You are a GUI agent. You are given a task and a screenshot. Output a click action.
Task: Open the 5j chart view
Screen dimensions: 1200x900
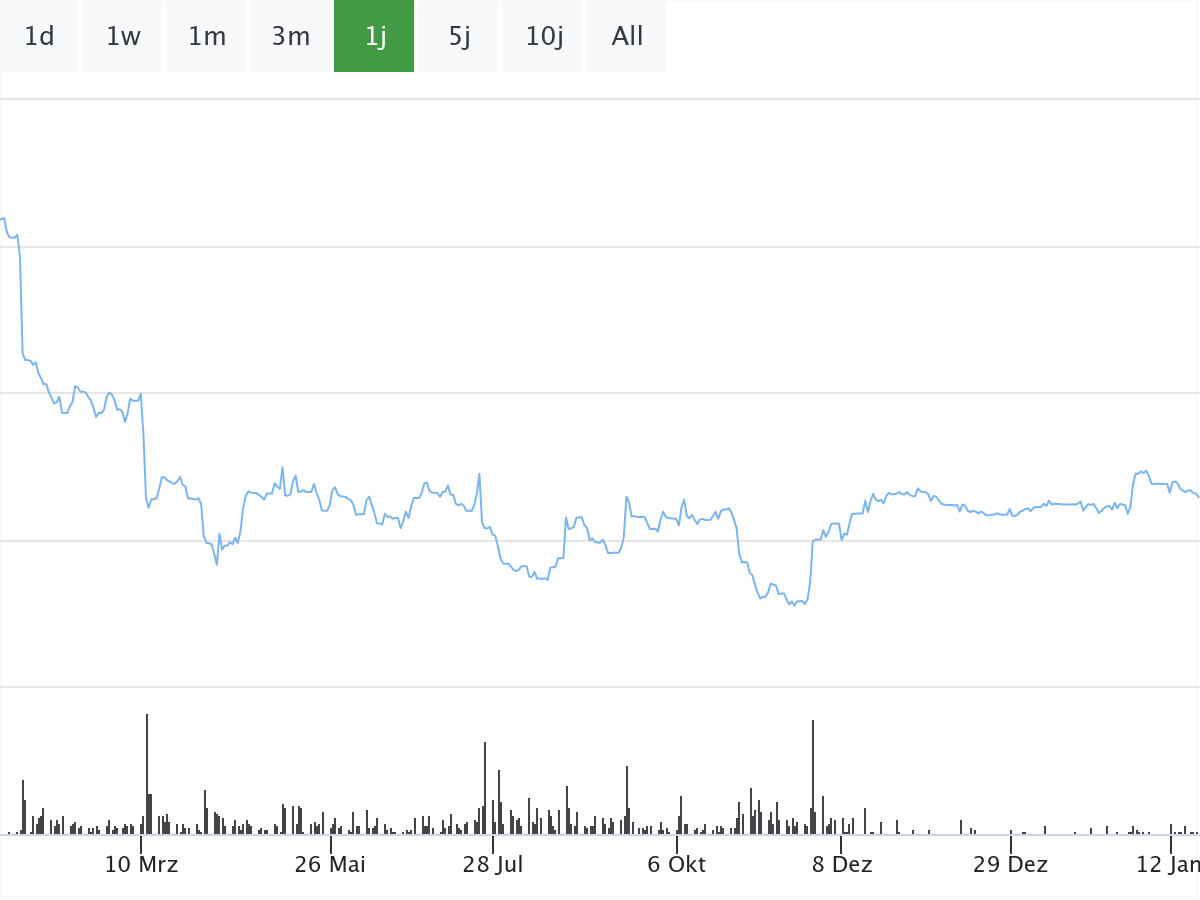pos(459,37)
